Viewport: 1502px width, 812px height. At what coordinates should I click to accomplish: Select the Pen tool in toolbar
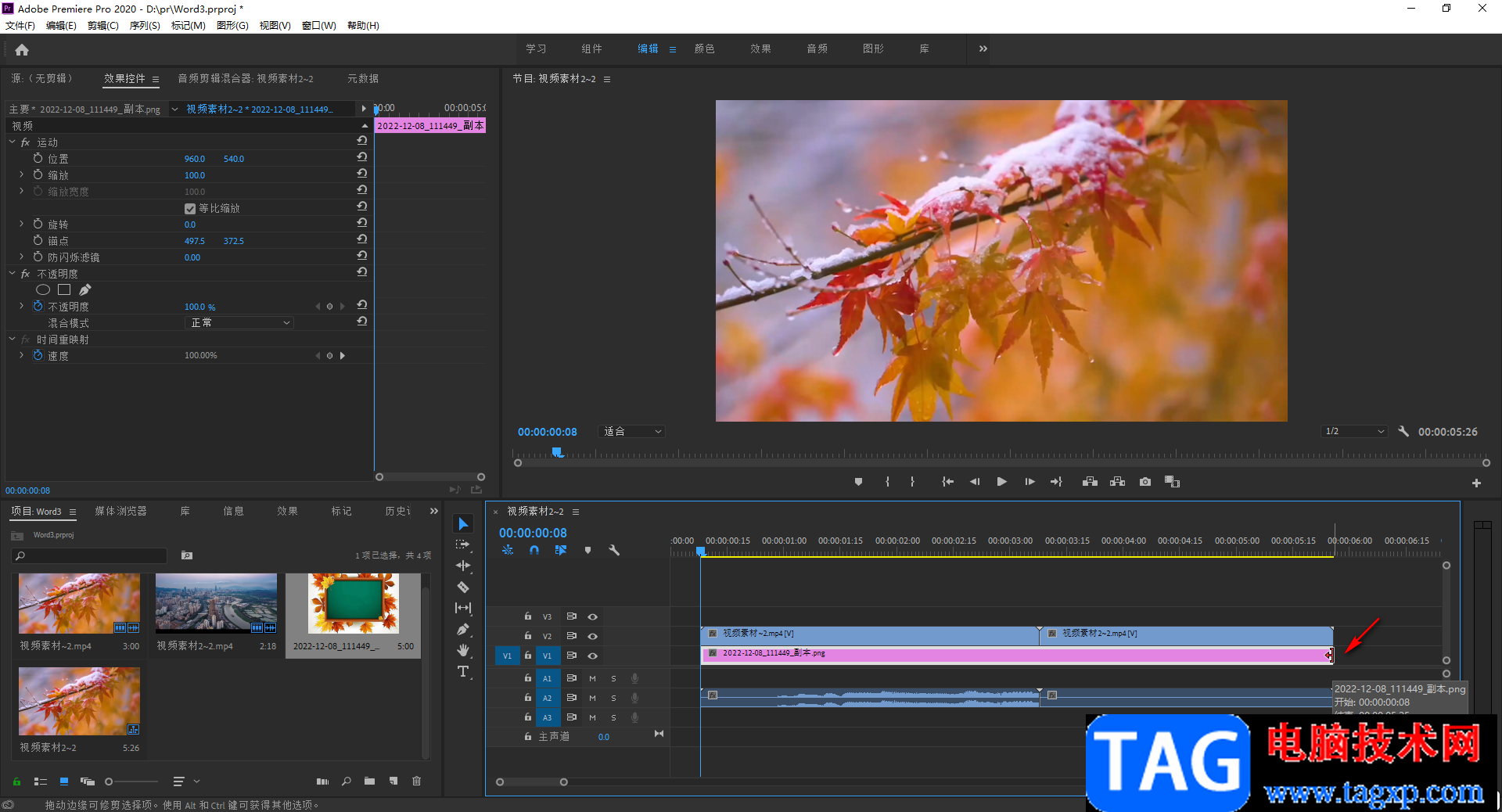463,629
